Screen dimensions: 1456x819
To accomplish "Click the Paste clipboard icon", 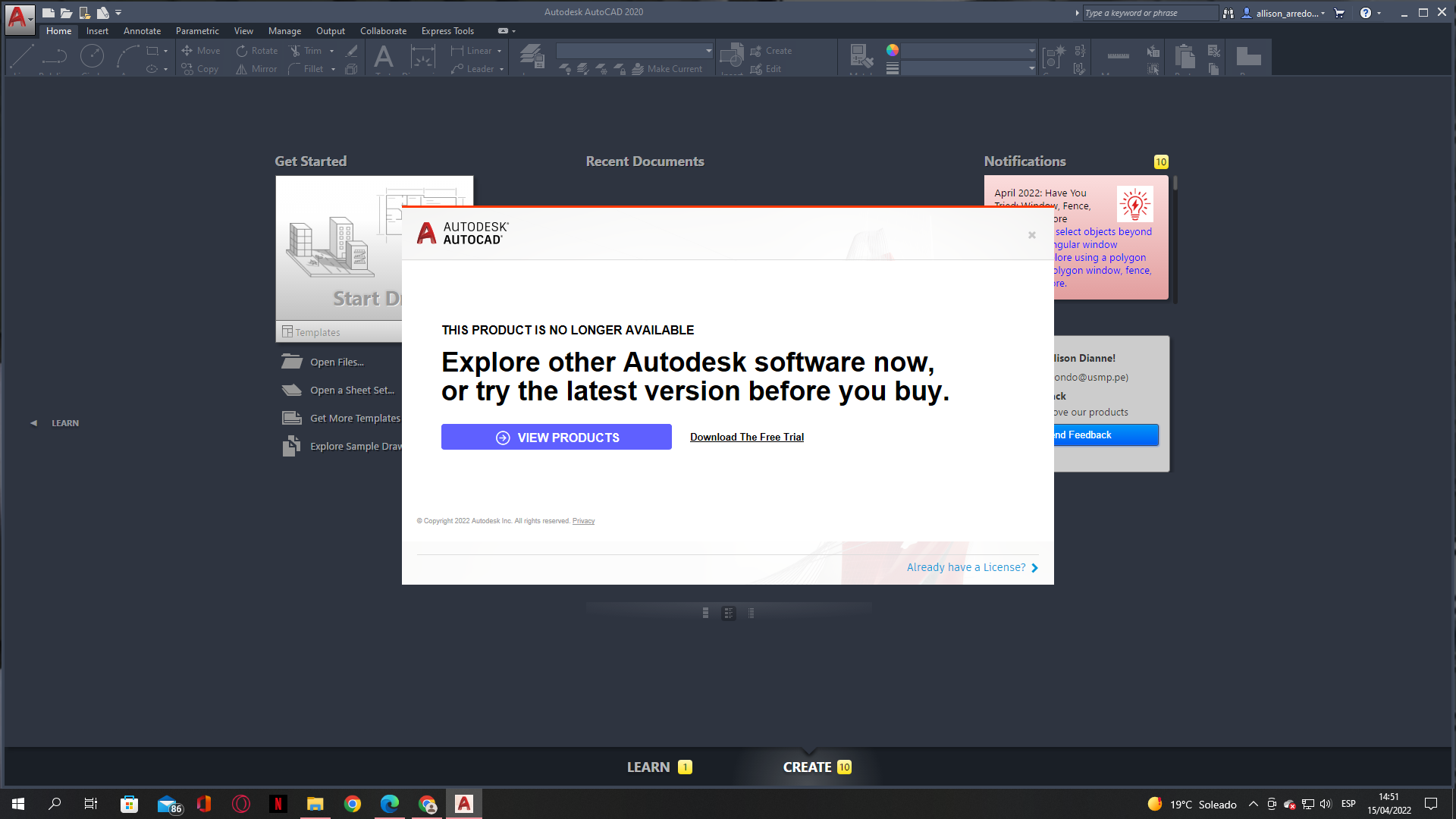I will [1185, 58].
